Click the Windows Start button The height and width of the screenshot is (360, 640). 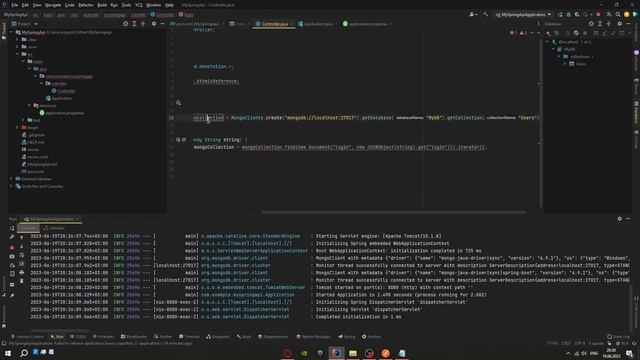[8, 353]
